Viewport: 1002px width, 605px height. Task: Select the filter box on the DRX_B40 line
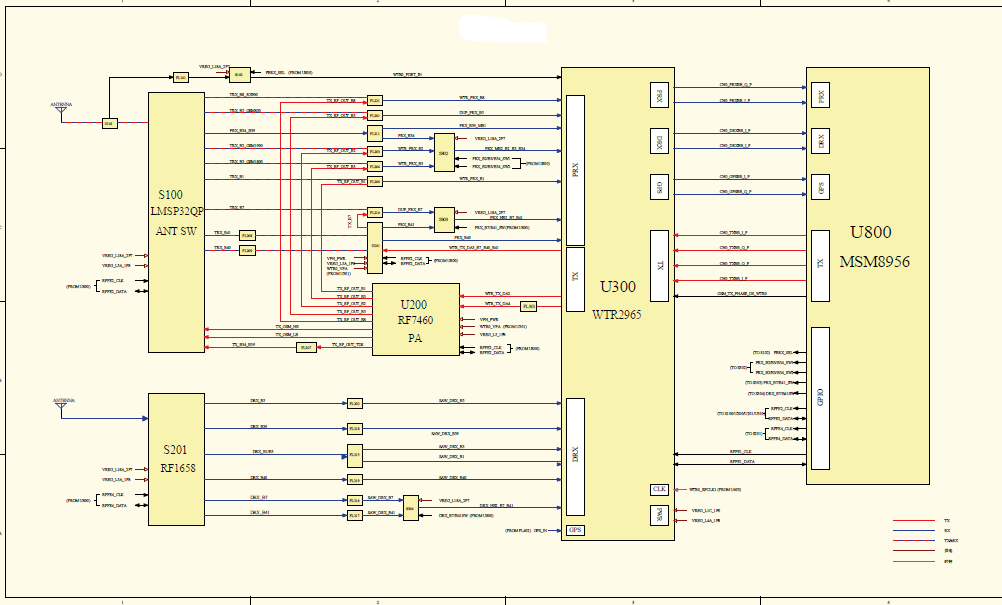(x=355, y=480)
